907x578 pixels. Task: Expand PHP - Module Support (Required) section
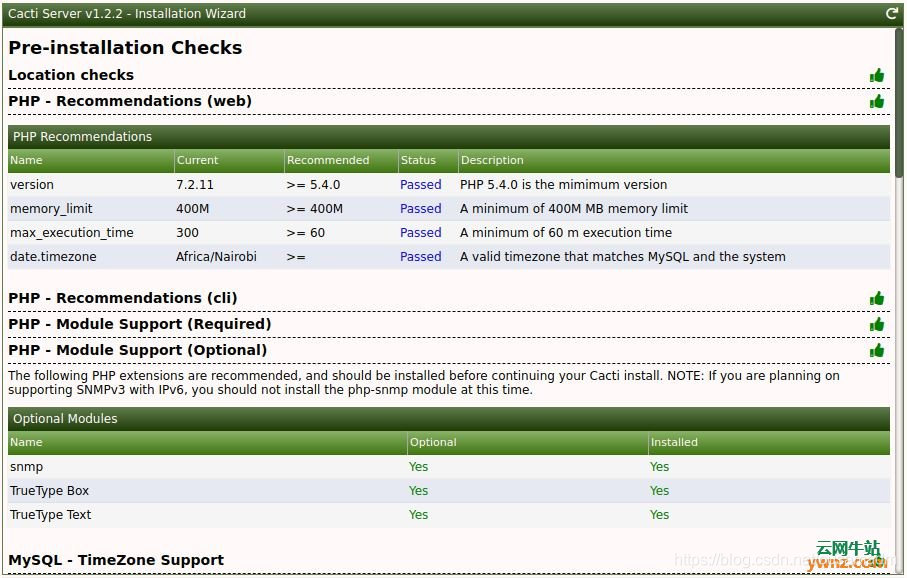coord(139,324)
